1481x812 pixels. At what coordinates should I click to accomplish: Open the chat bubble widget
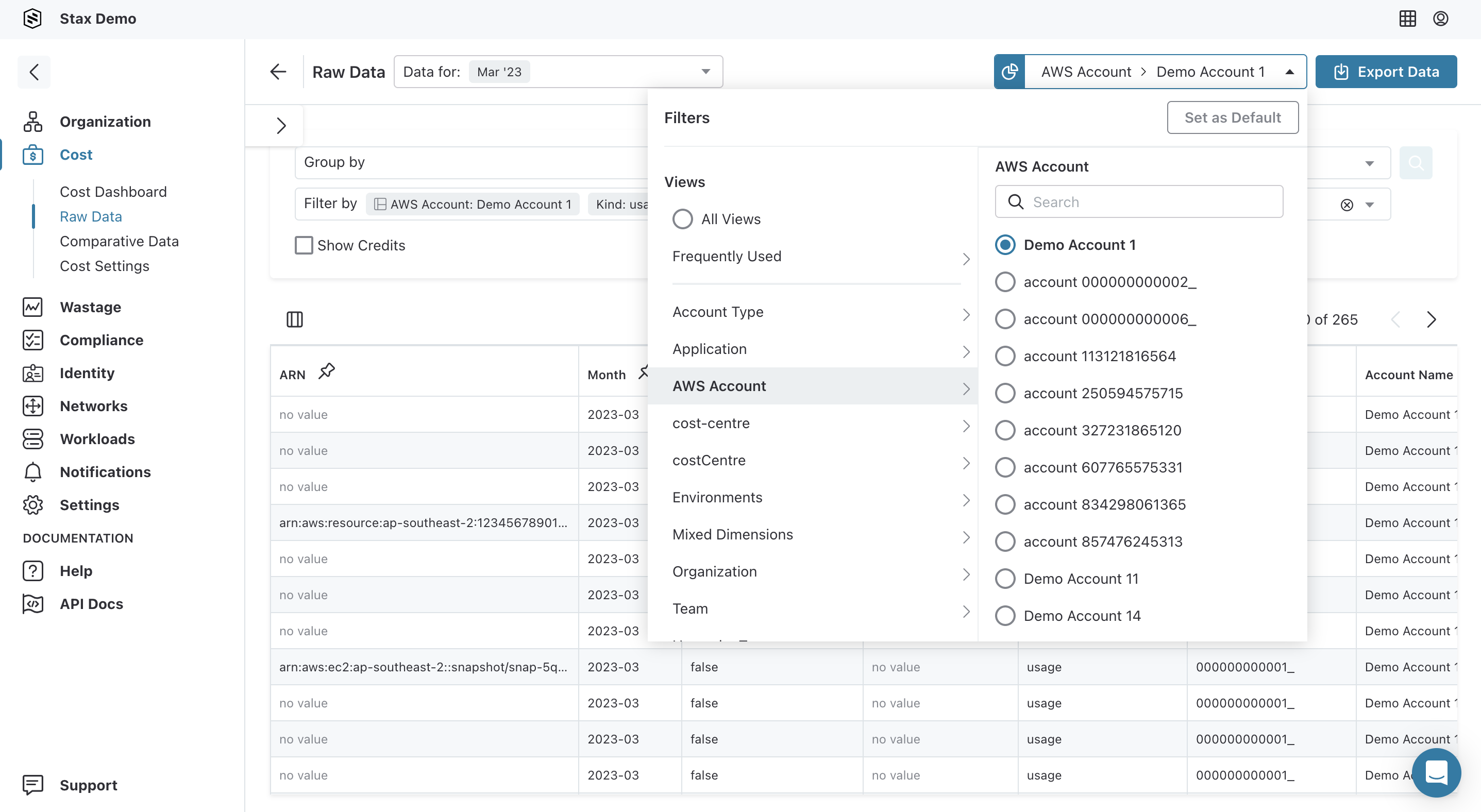(1436, 772)
